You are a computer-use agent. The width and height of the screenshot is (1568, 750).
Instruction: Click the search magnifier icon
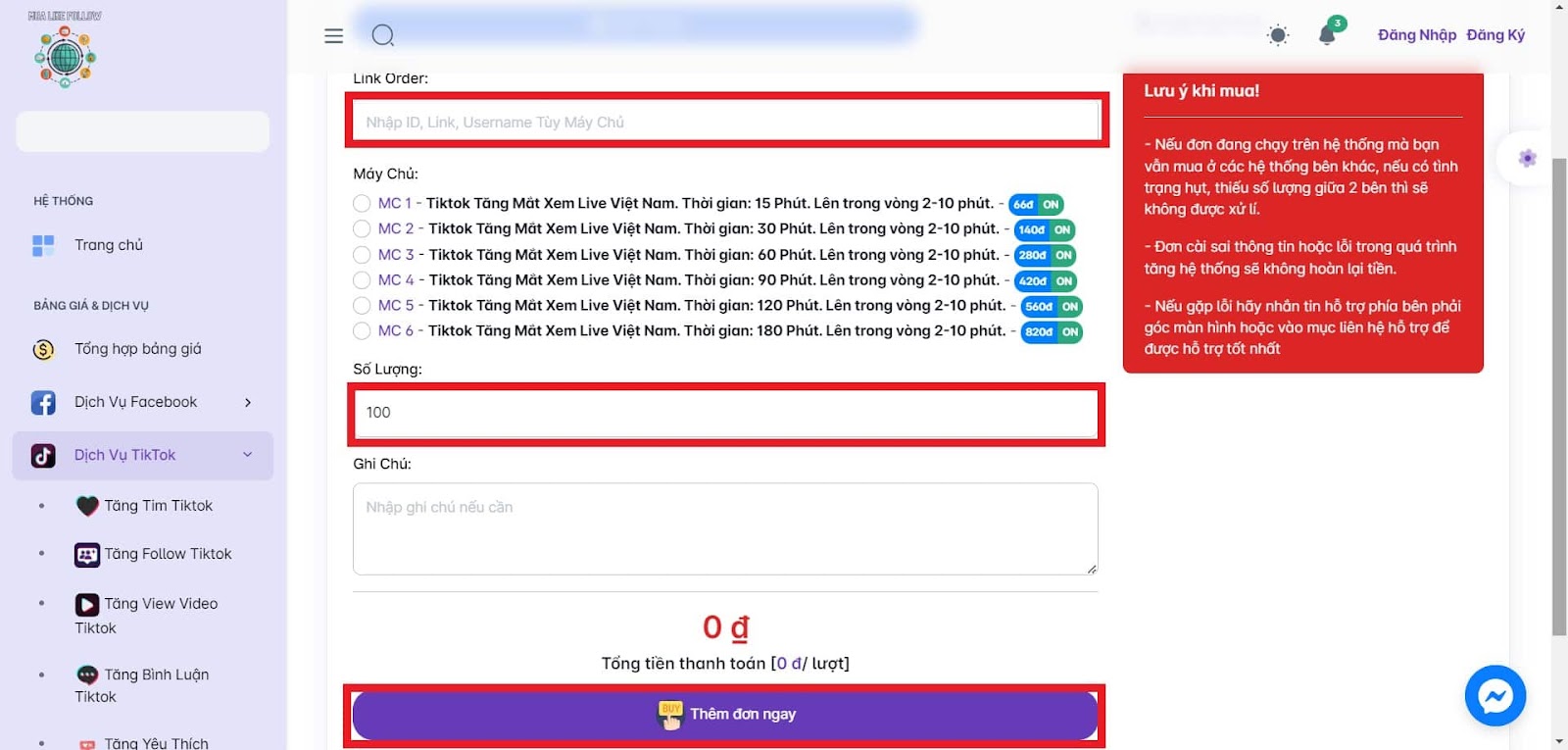click(x=383, y=36)
